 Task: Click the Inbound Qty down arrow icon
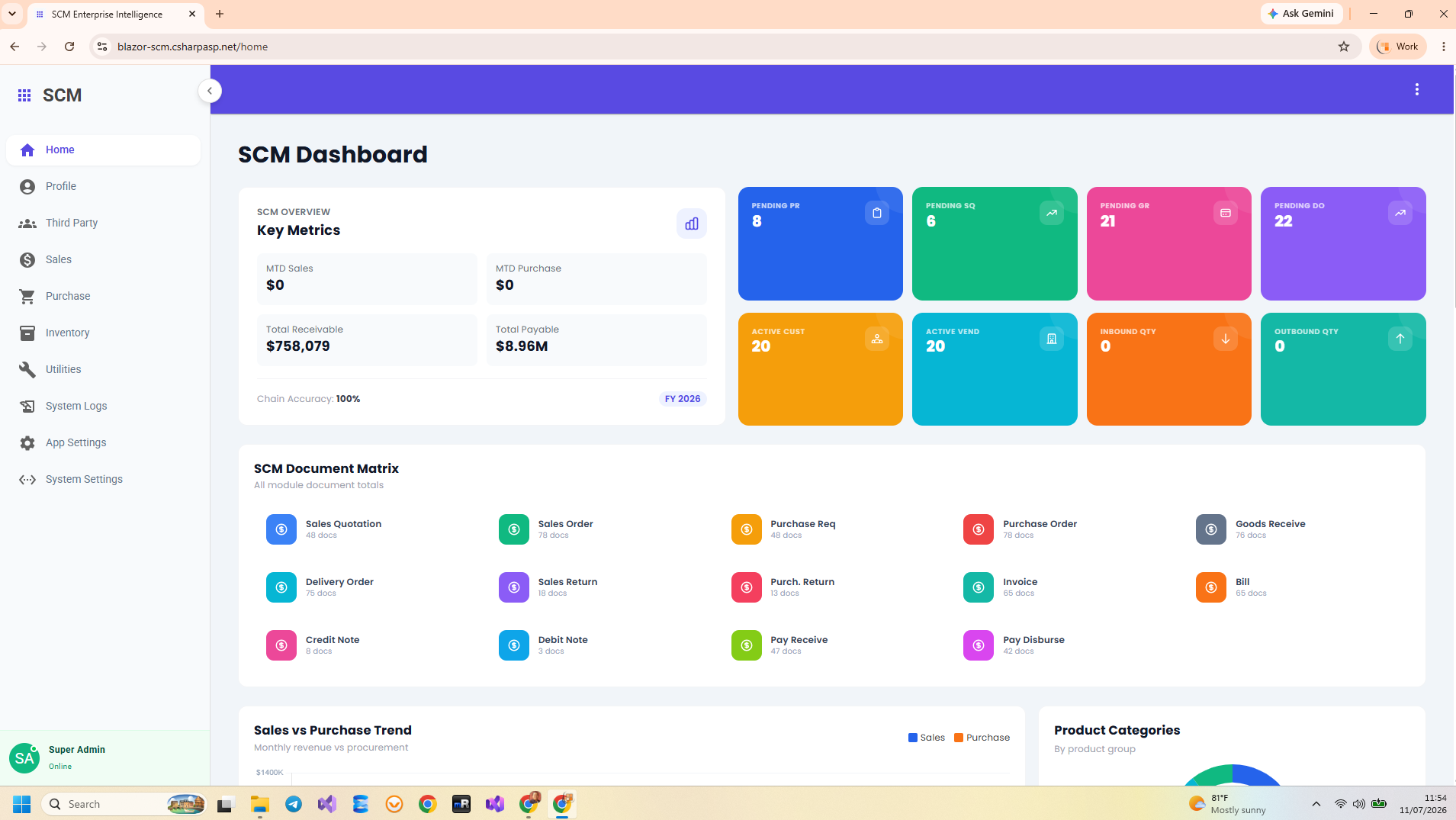(x=1225, y=339)
